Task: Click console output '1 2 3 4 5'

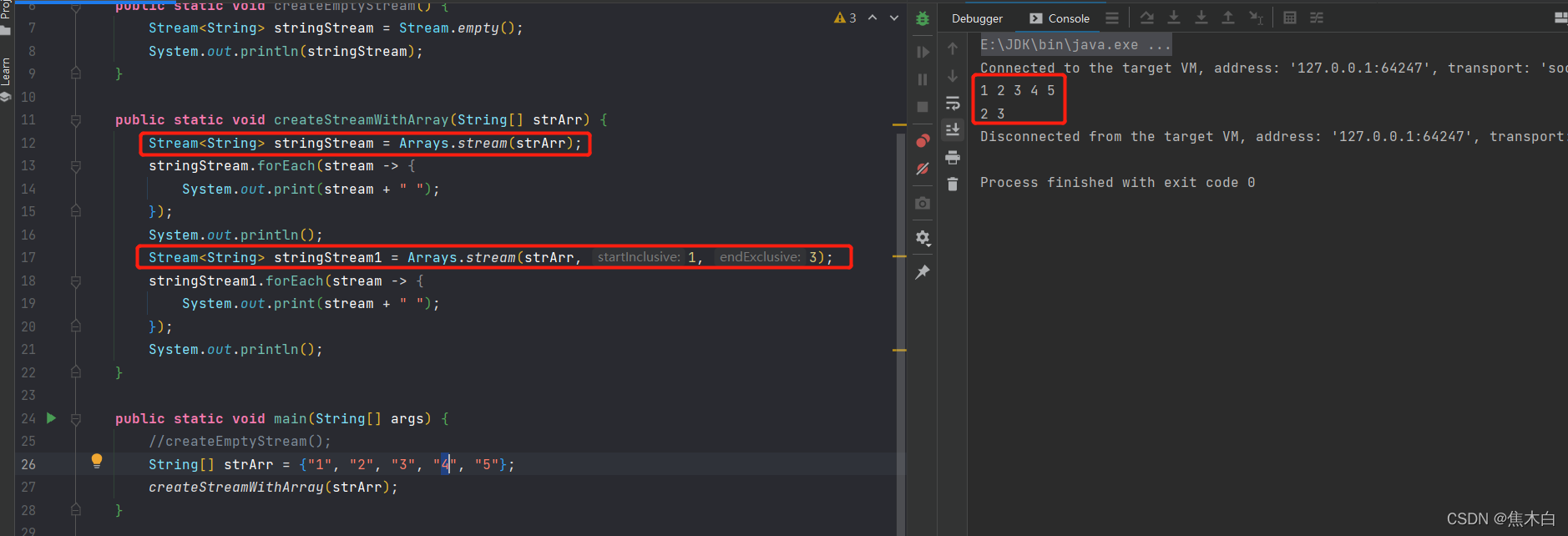Action: coord(1018,90)
